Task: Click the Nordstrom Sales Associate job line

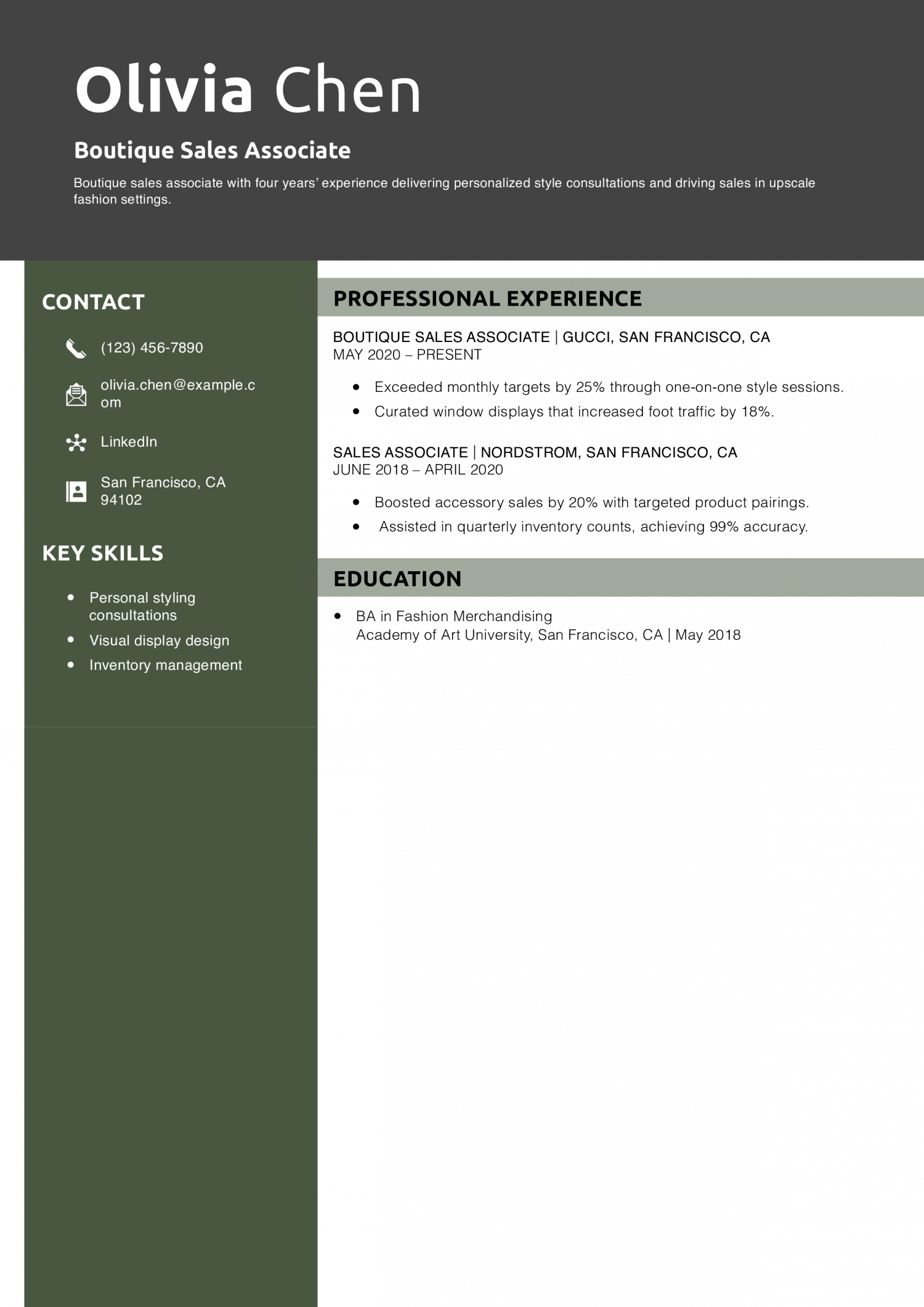Action: coord(535,452)
